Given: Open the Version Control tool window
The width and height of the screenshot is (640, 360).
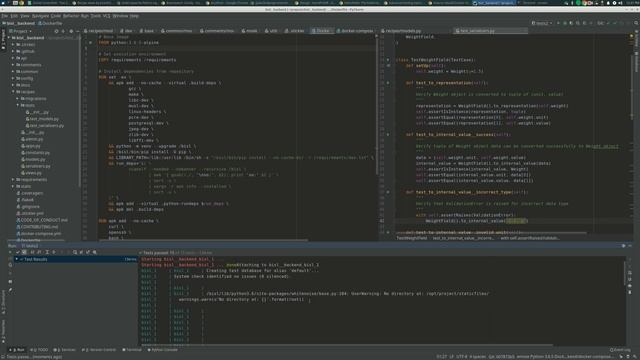Looking at the screenshot, I should 99,350.
